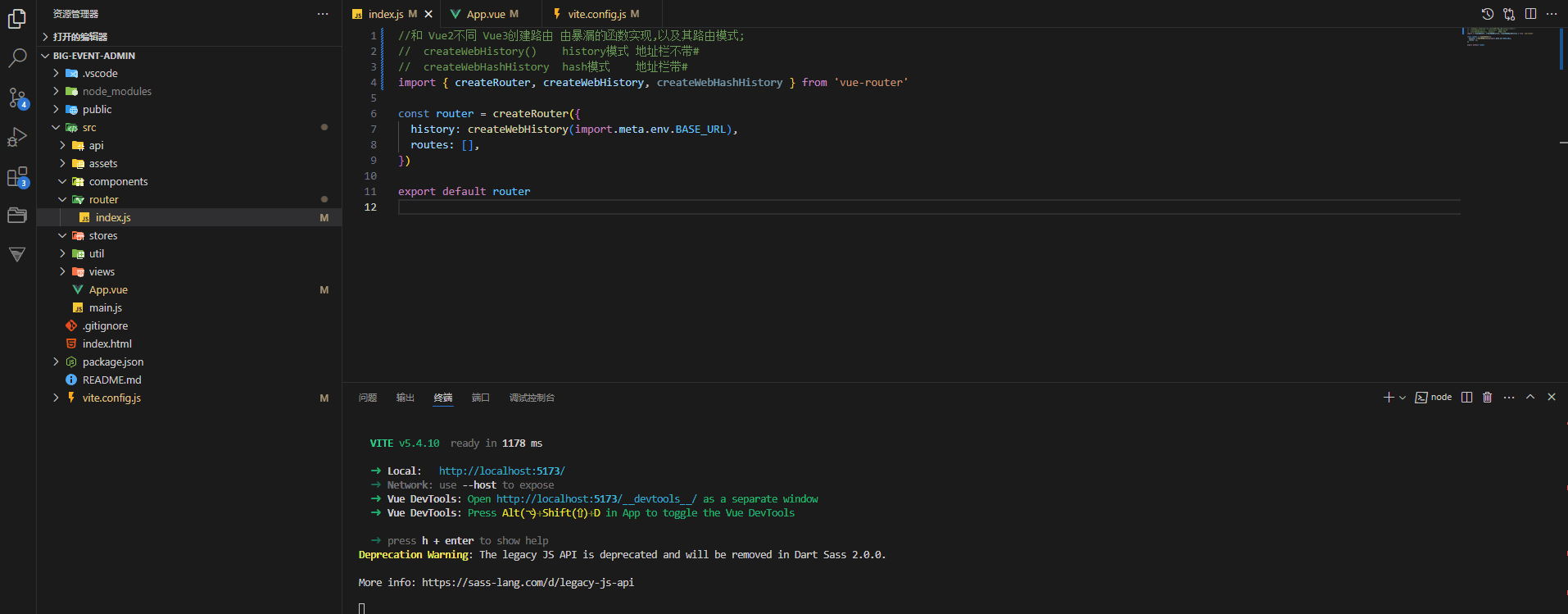Expand the assets folder
Image resolution: width=1568 pixels, height=614 pixels.
(189, 164)
